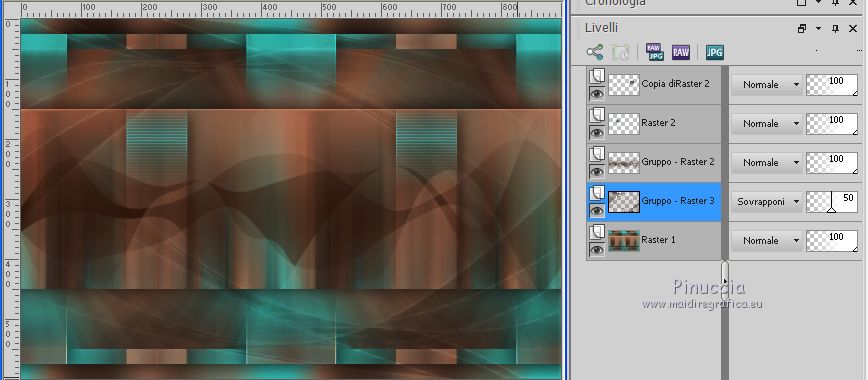The image size is (868, 380).
Task: Toggle visibility of Raster 2 layer
Action: click(597, 132)
